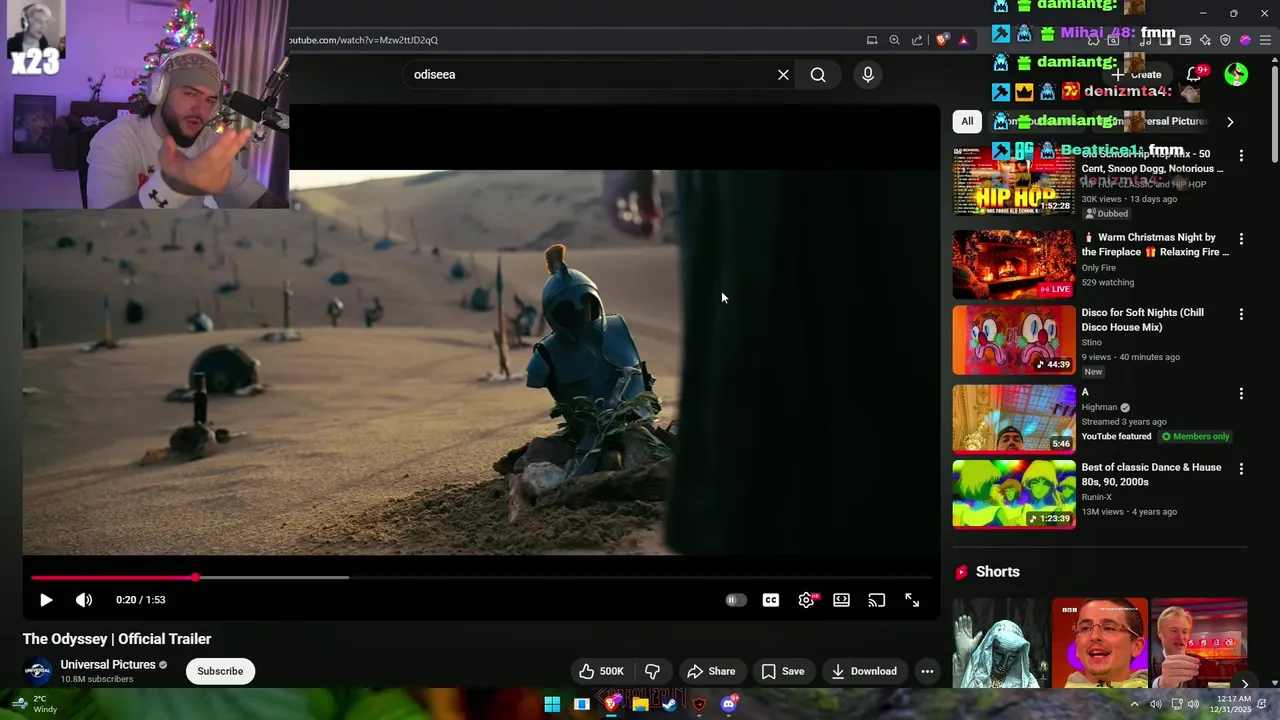Click the Share button
This screenshot has height=720, width=1280.
(710, 671)
